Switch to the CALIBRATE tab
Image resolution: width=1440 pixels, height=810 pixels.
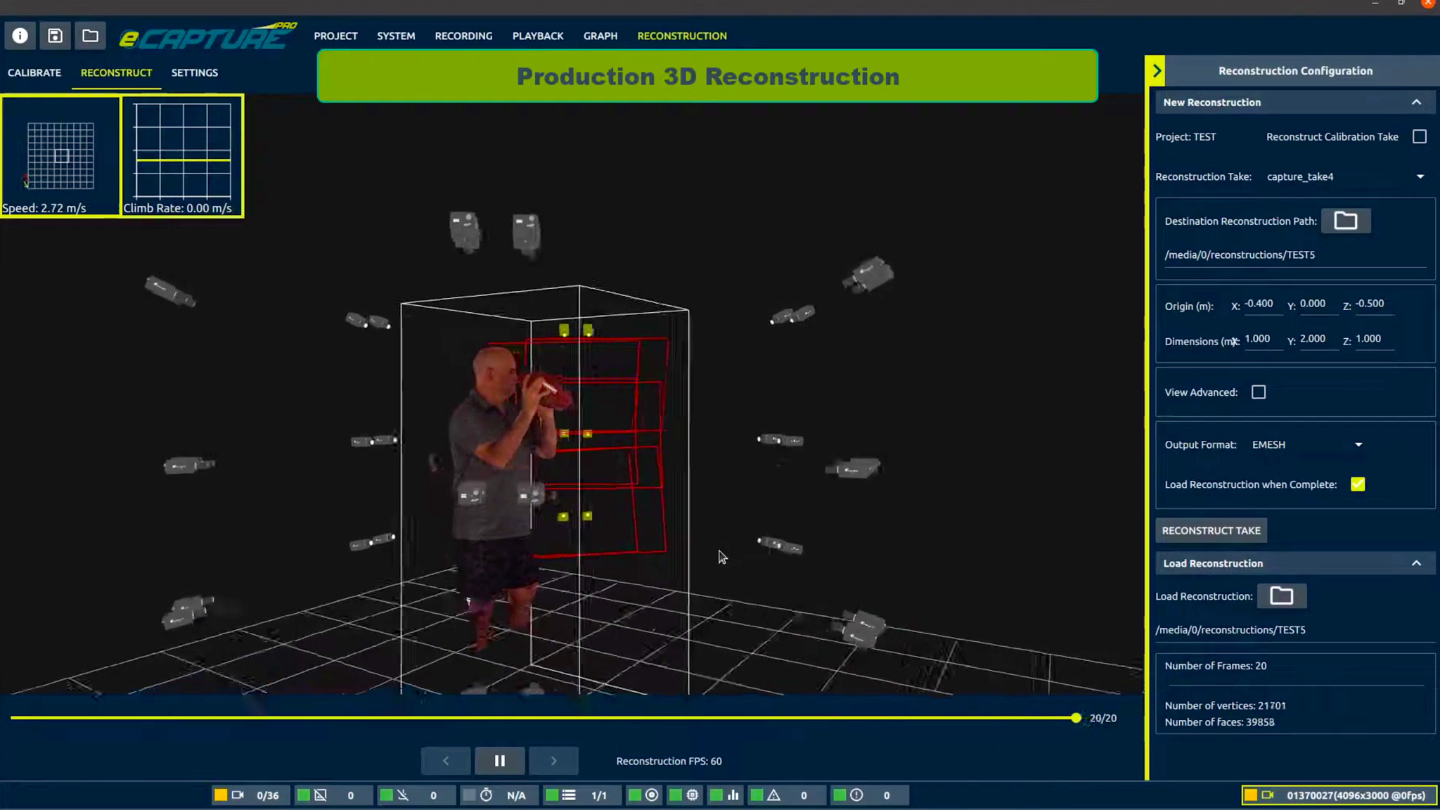click(34, 73)
